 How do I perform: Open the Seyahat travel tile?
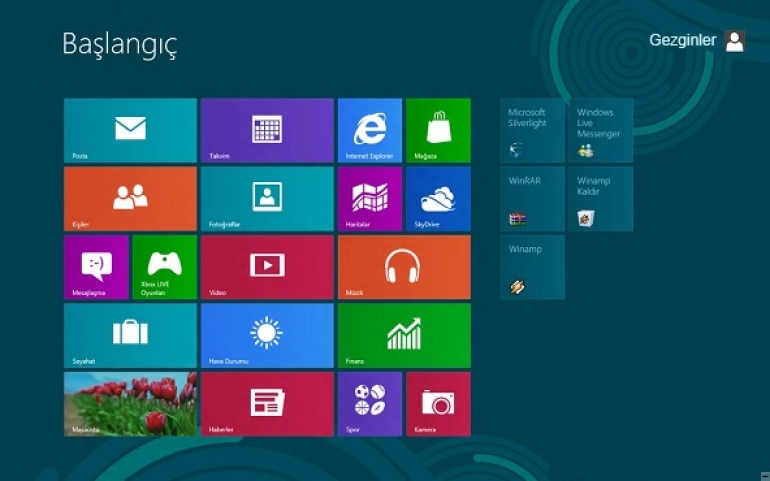[130, 336]
